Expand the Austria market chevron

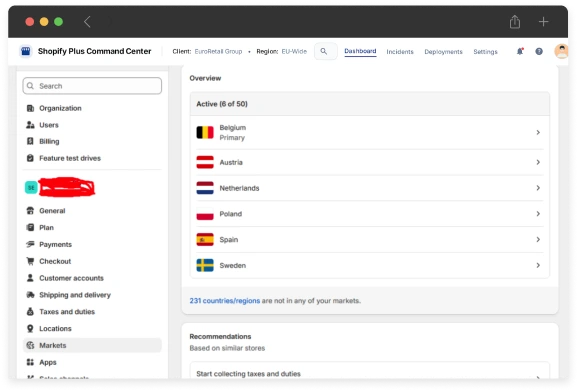[x=538, y=162]
